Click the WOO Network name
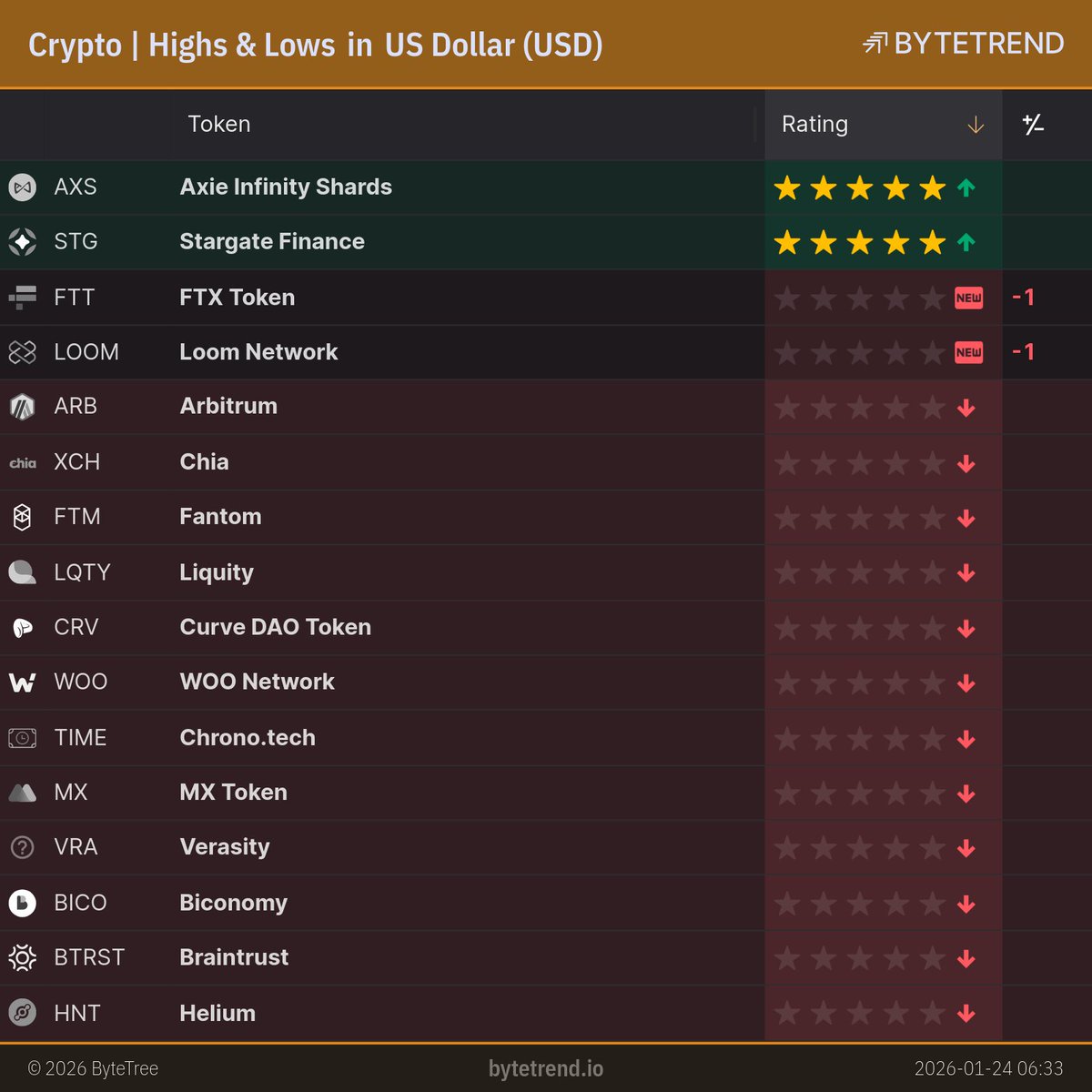 (258, 682)
